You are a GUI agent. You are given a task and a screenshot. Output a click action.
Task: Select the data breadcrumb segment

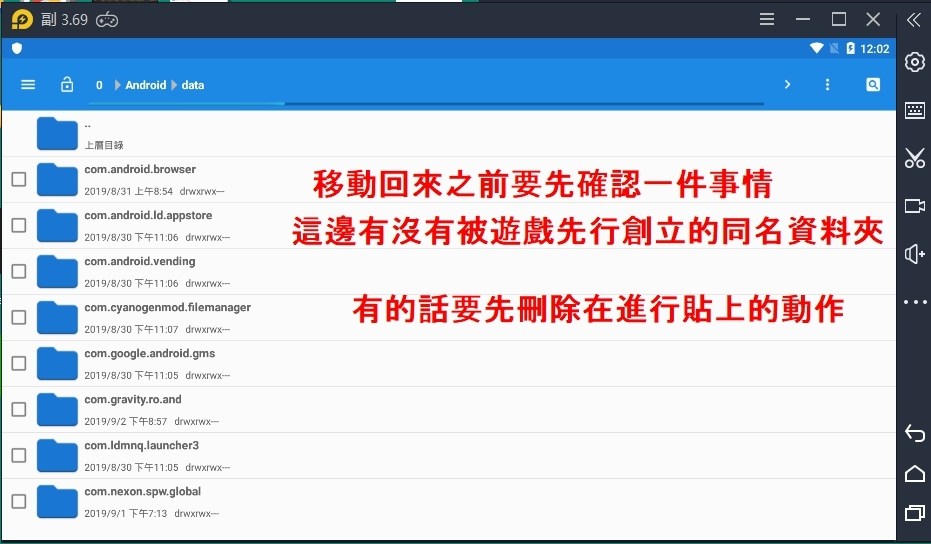(193, 85)
